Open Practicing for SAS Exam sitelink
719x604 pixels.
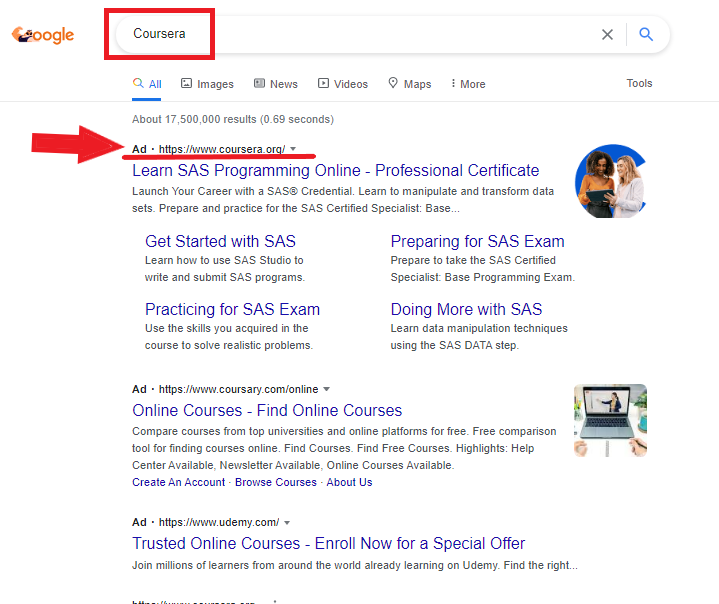(232, 309)
